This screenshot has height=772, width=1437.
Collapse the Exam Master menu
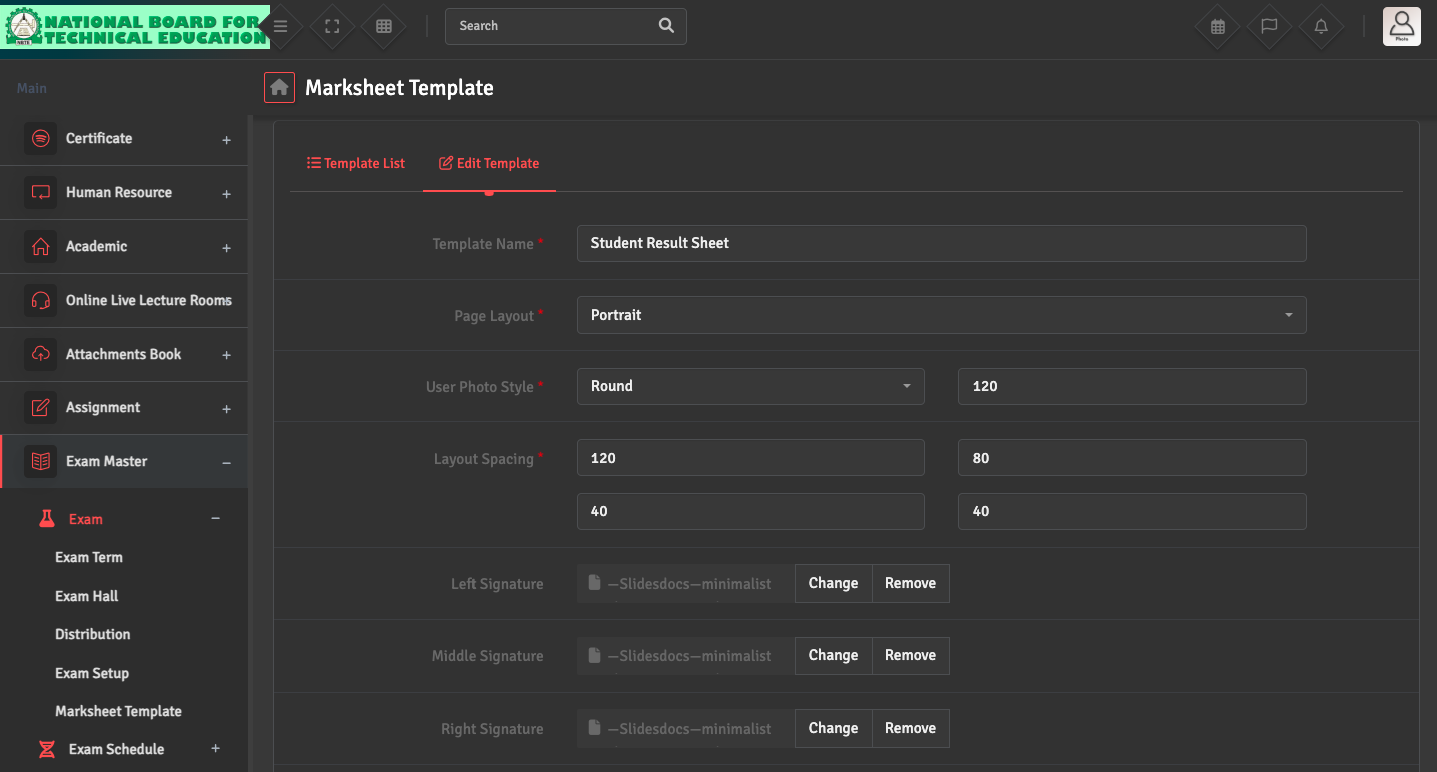click(124, 462)
